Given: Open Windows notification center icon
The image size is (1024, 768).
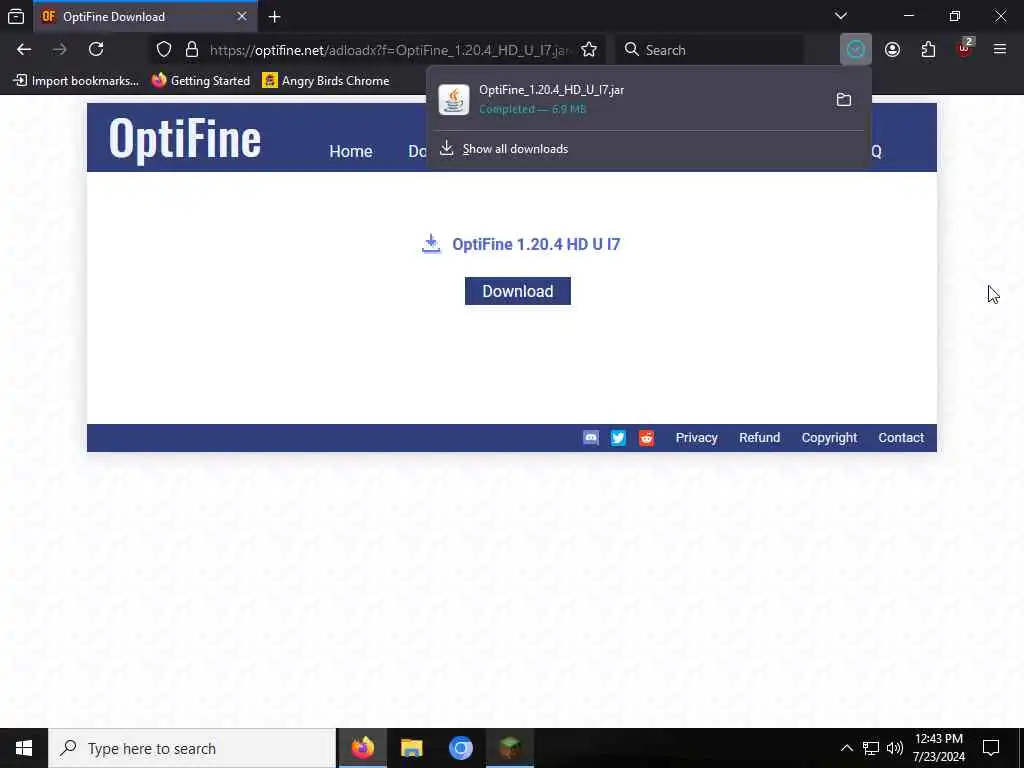Looking at the screenshot, I should click(x=991, y=748).
